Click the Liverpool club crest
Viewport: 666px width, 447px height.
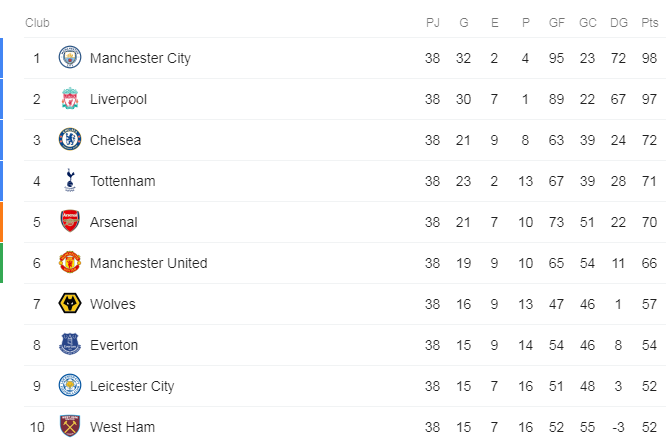pyautogui.click(x=70, y=99)
